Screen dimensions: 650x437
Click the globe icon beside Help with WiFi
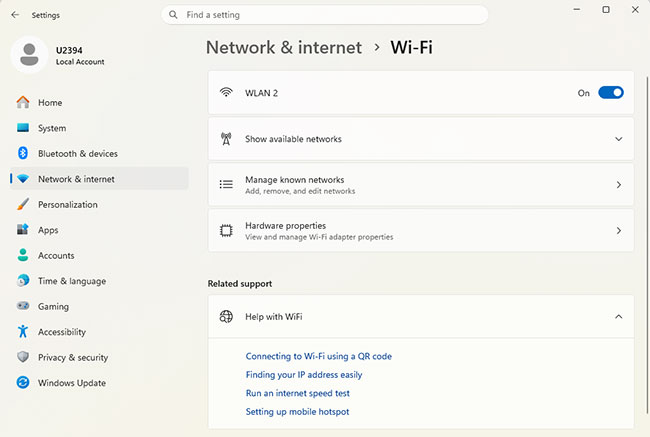point(226,317)
